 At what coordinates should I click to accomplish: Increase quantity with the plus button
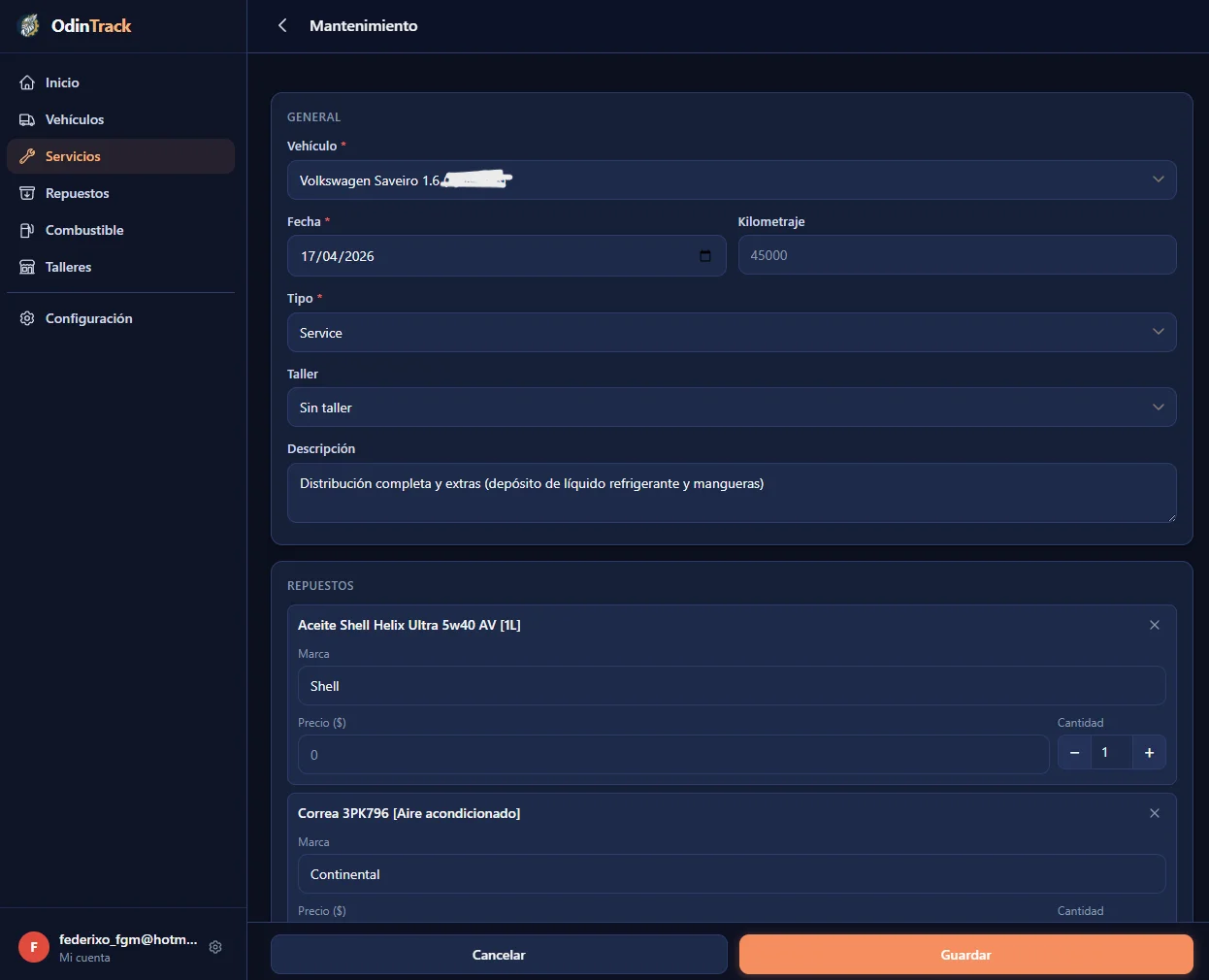(1149, 753)
